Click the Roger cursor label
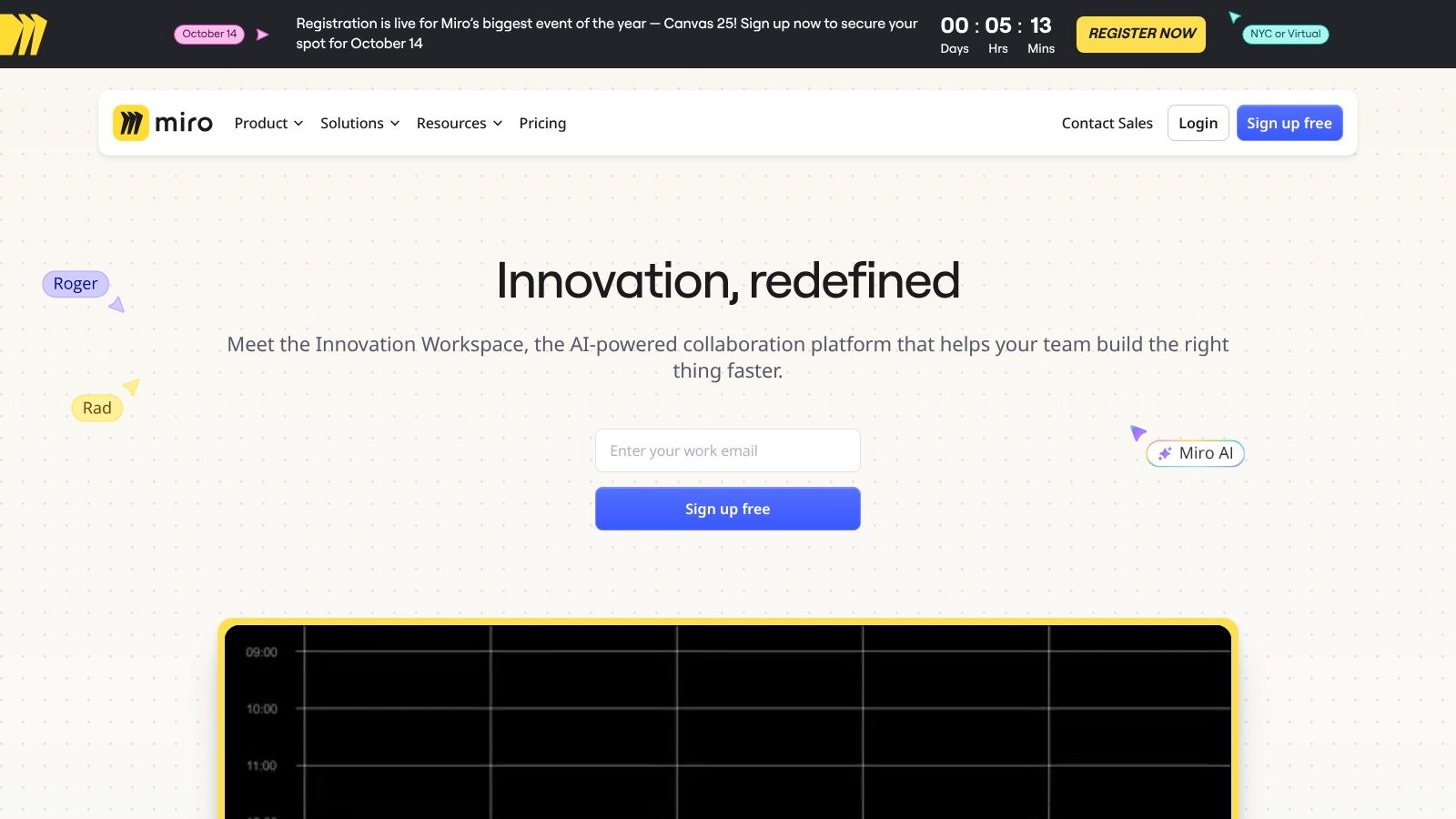This screenshot has width=1456, height=819. coord(76,284)
